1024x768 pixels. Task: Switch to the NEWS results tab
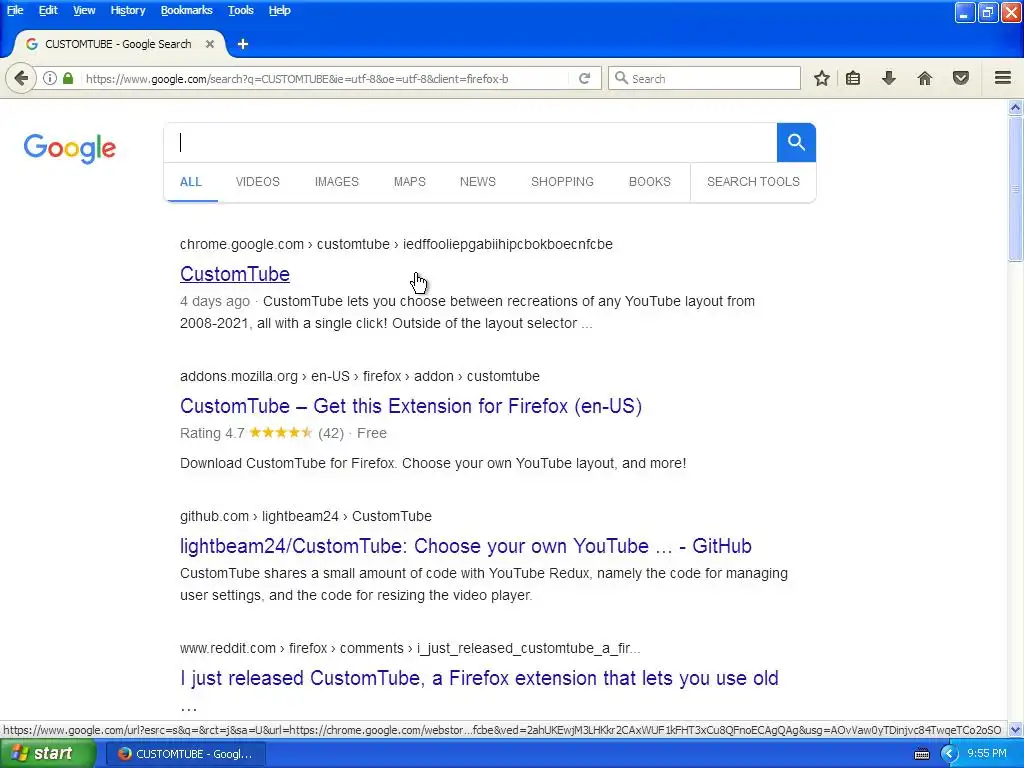(477, 182)
